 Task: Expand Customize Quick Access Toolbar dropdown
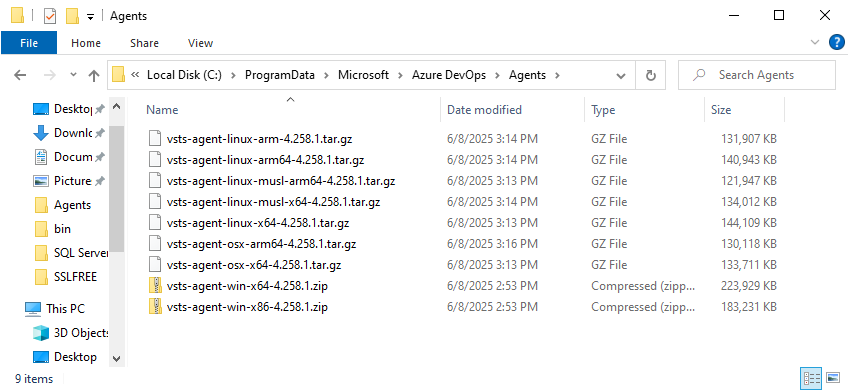point(90,17)
